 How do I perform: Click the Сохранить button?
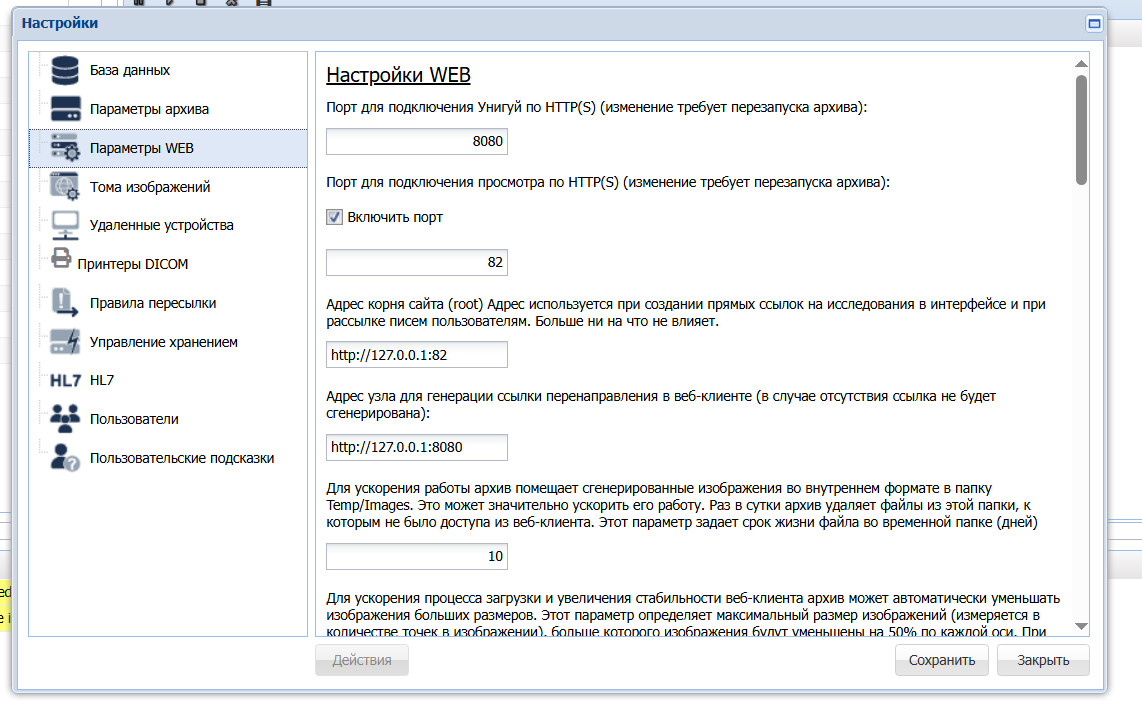[x=942, y=660]
